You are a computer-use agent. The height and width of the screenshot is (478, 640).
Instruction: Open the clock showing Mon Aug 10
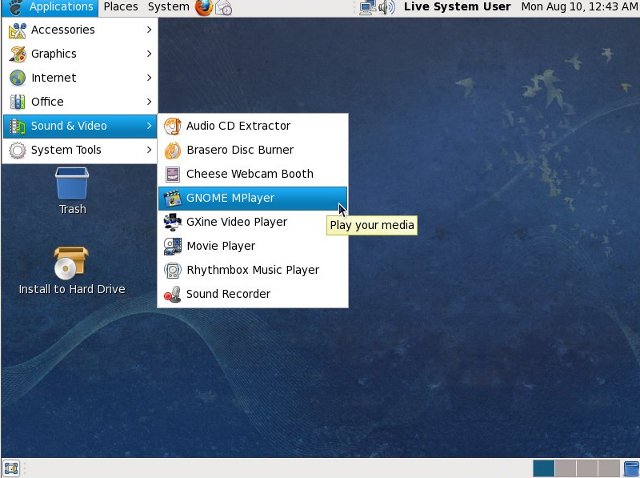tap(580, 7)
